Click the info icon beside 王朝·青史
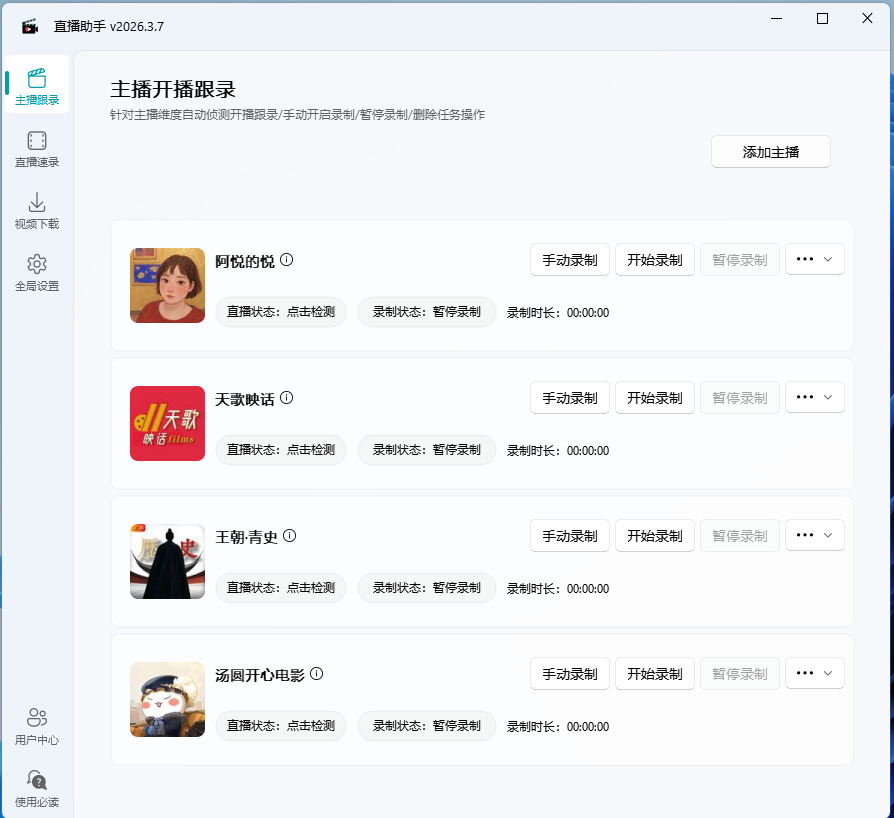 (x=289, y=535)
